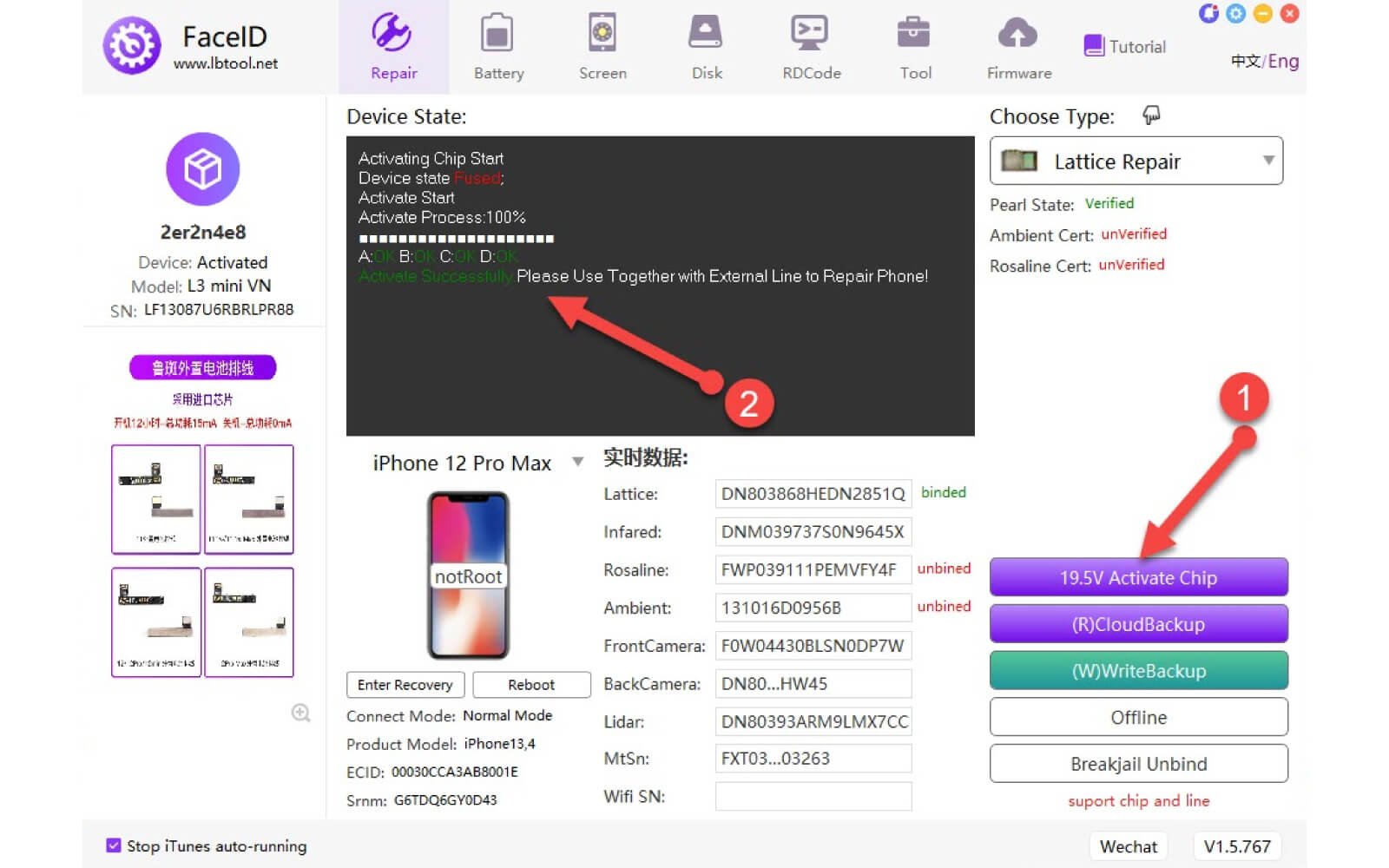Image resolution: width=1389 pixels, height=868 pixels.
Task: Click the Lattice serial number field
Action: click(813, 494)
